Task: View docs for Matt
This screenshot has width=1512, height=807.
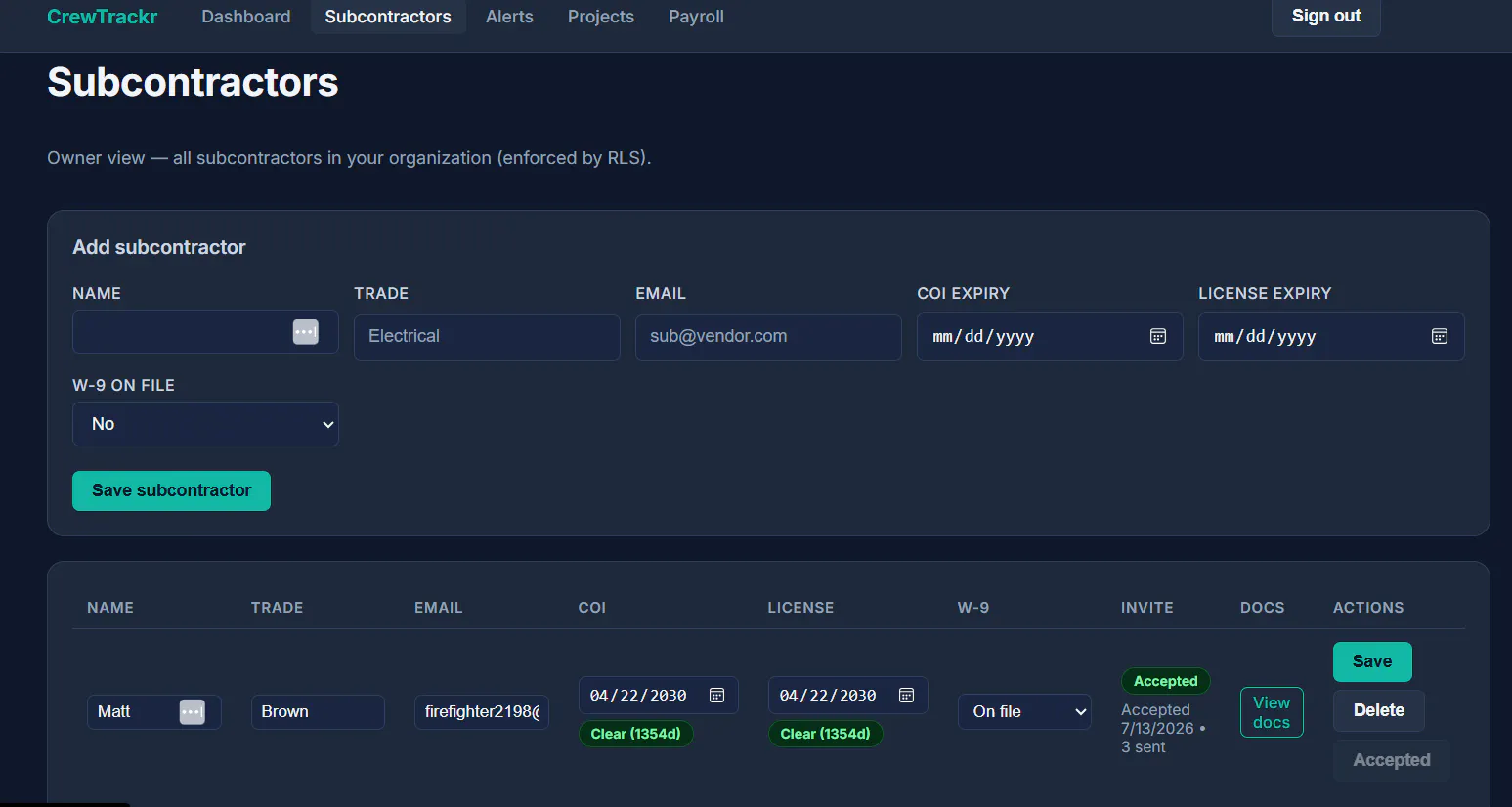Action: point(1272,712)
